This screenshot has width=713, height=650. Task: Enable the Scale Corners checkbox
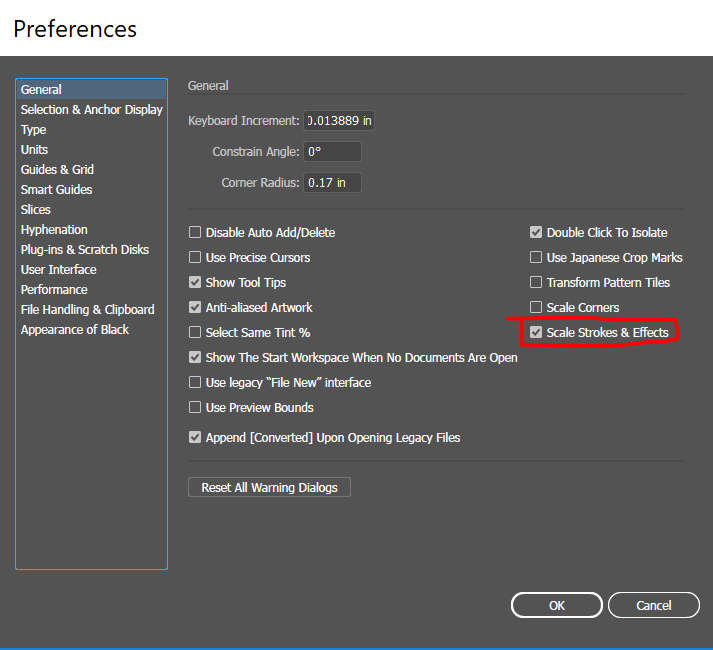click(537, 308)
